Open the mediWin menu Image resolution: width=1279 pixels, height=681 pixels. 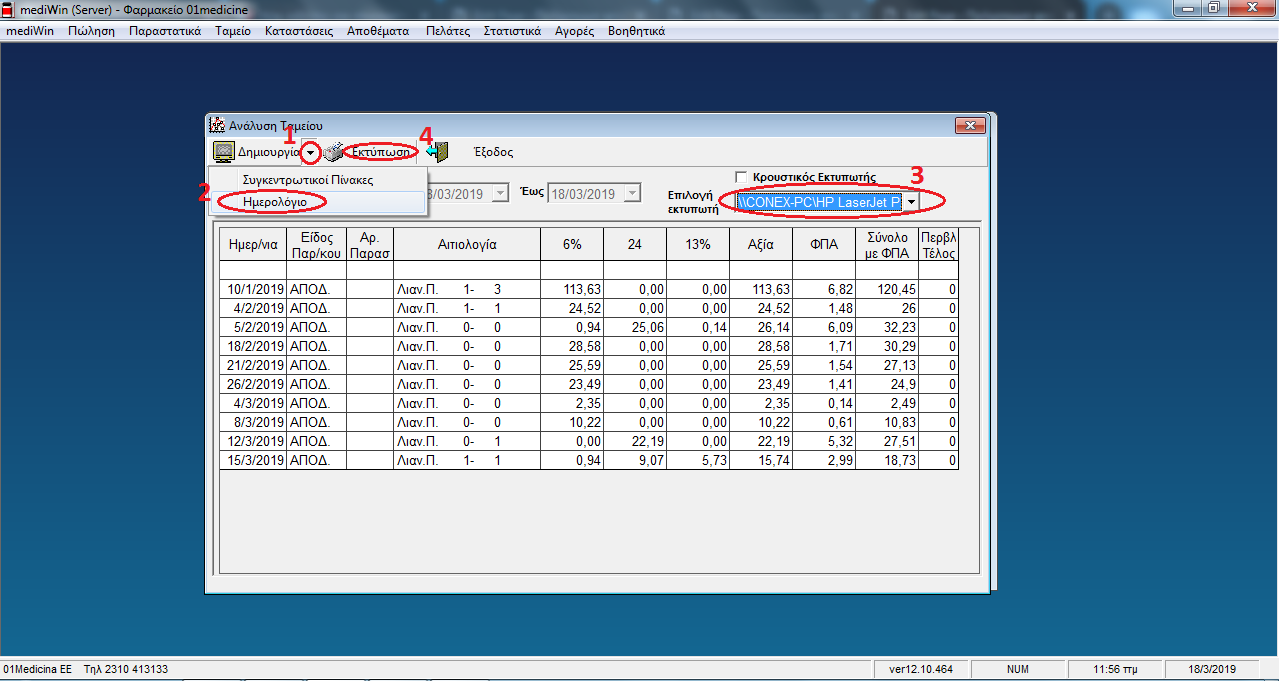(x=30, y=31)
